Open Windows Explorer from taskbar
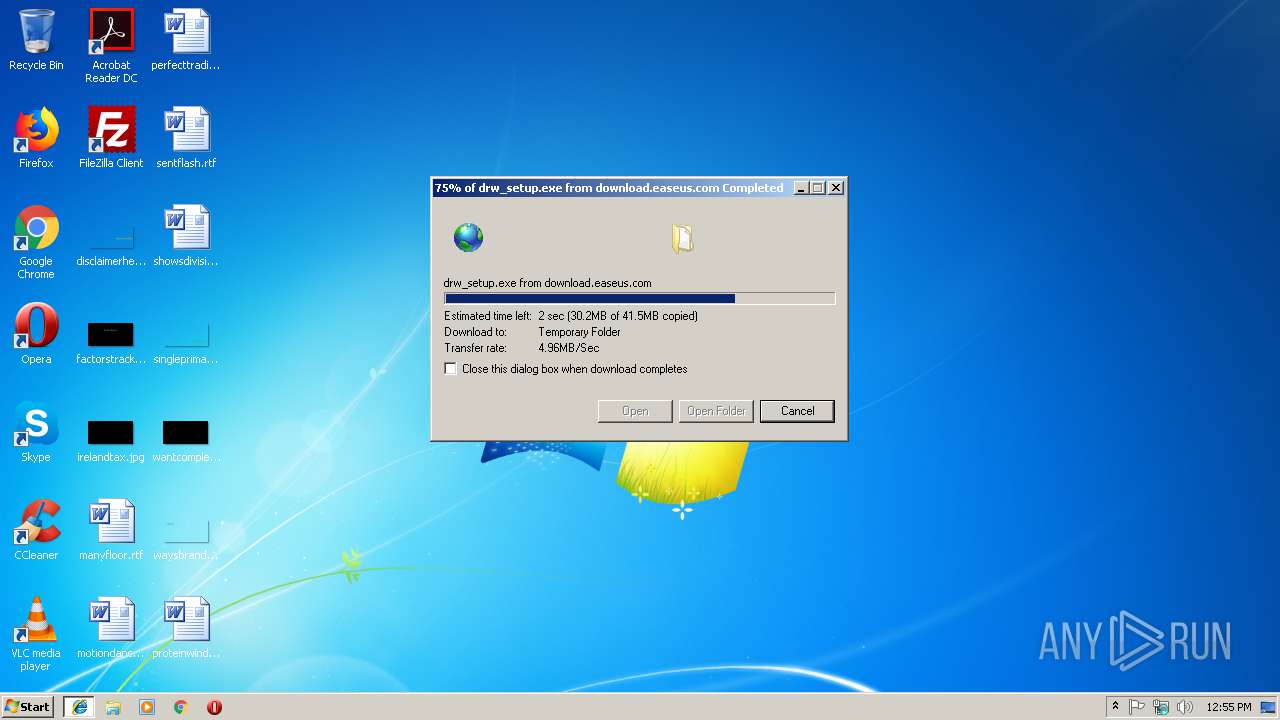The width and height of the screenshot is (1280, 720). [x=113, y=707]
